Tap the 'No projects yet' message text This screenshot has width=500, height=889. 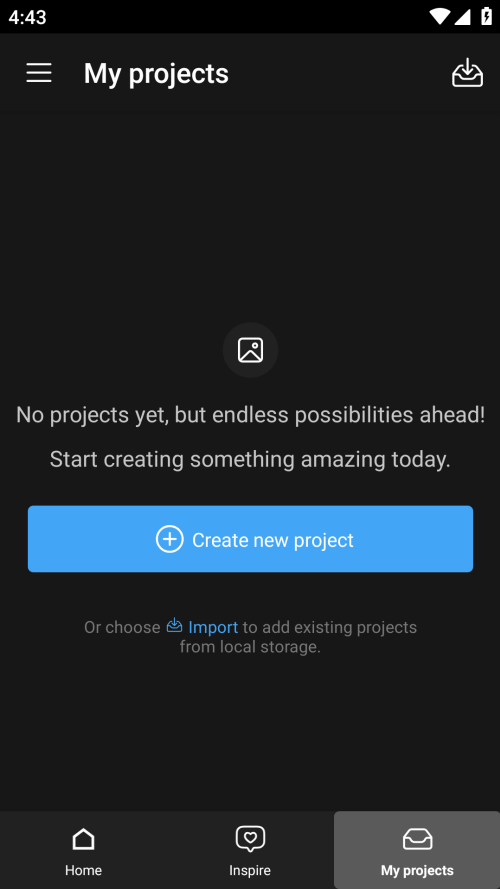(250, 415)
